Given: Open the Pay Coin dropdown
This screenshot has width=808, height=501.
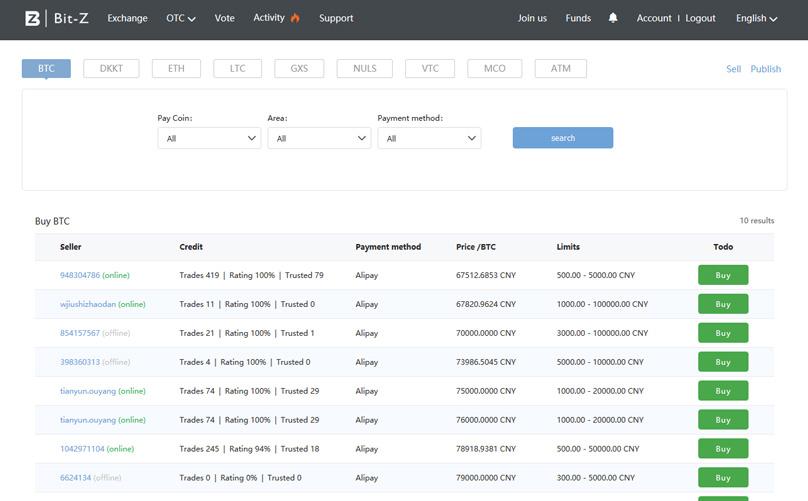Looking at the screenshot, I should (209, 138).
